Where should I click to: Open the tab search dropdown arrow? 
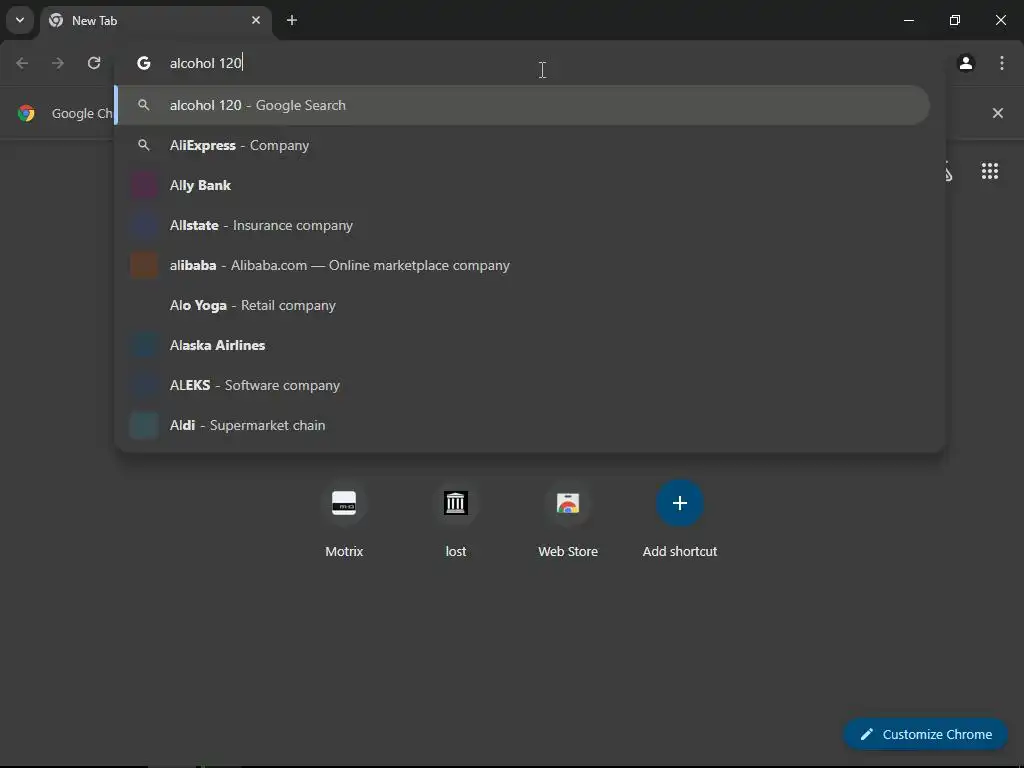pyautogui.click(x=20, y=20)
